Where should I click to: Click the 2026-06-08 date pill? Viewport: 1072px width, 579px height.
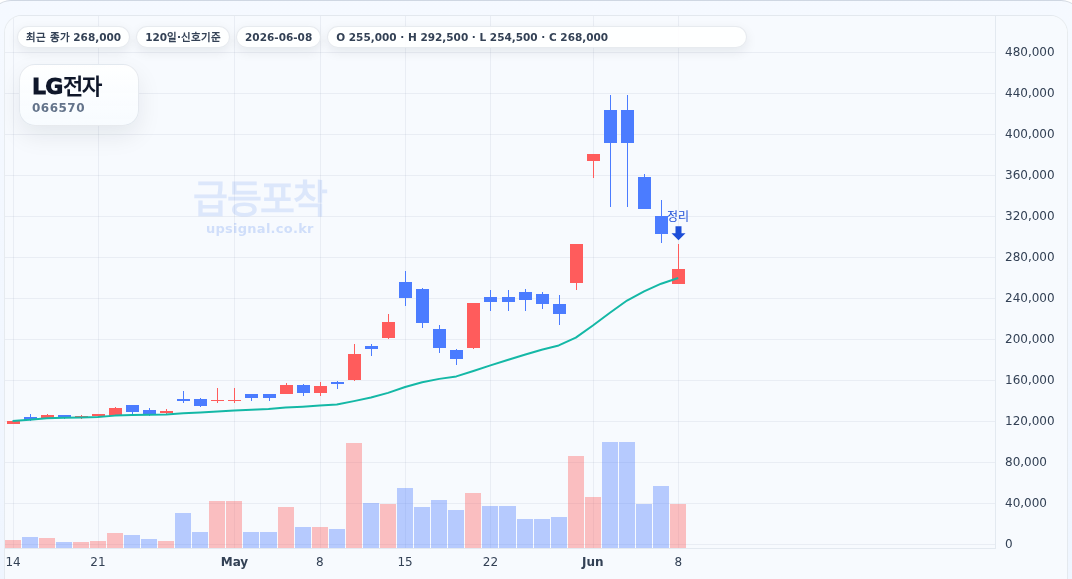278,37
